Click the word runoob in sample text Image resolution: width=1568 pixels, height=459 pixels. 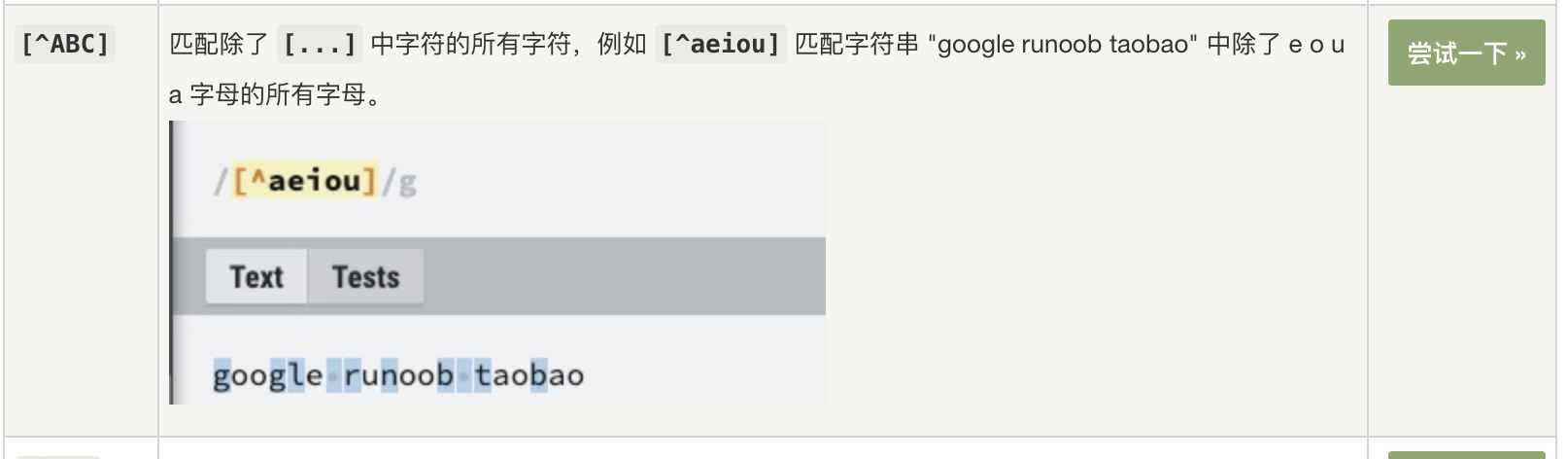coord(398,375)
